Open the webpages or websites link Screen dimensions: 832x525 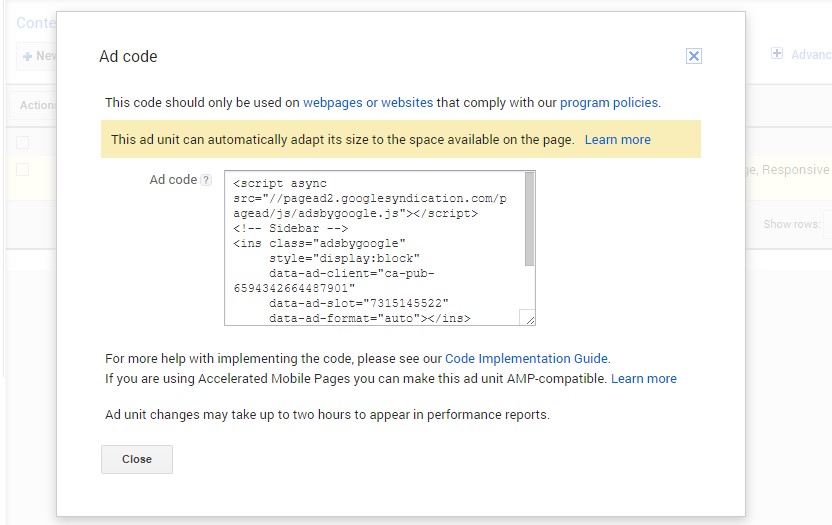click(x=368, y=102)
